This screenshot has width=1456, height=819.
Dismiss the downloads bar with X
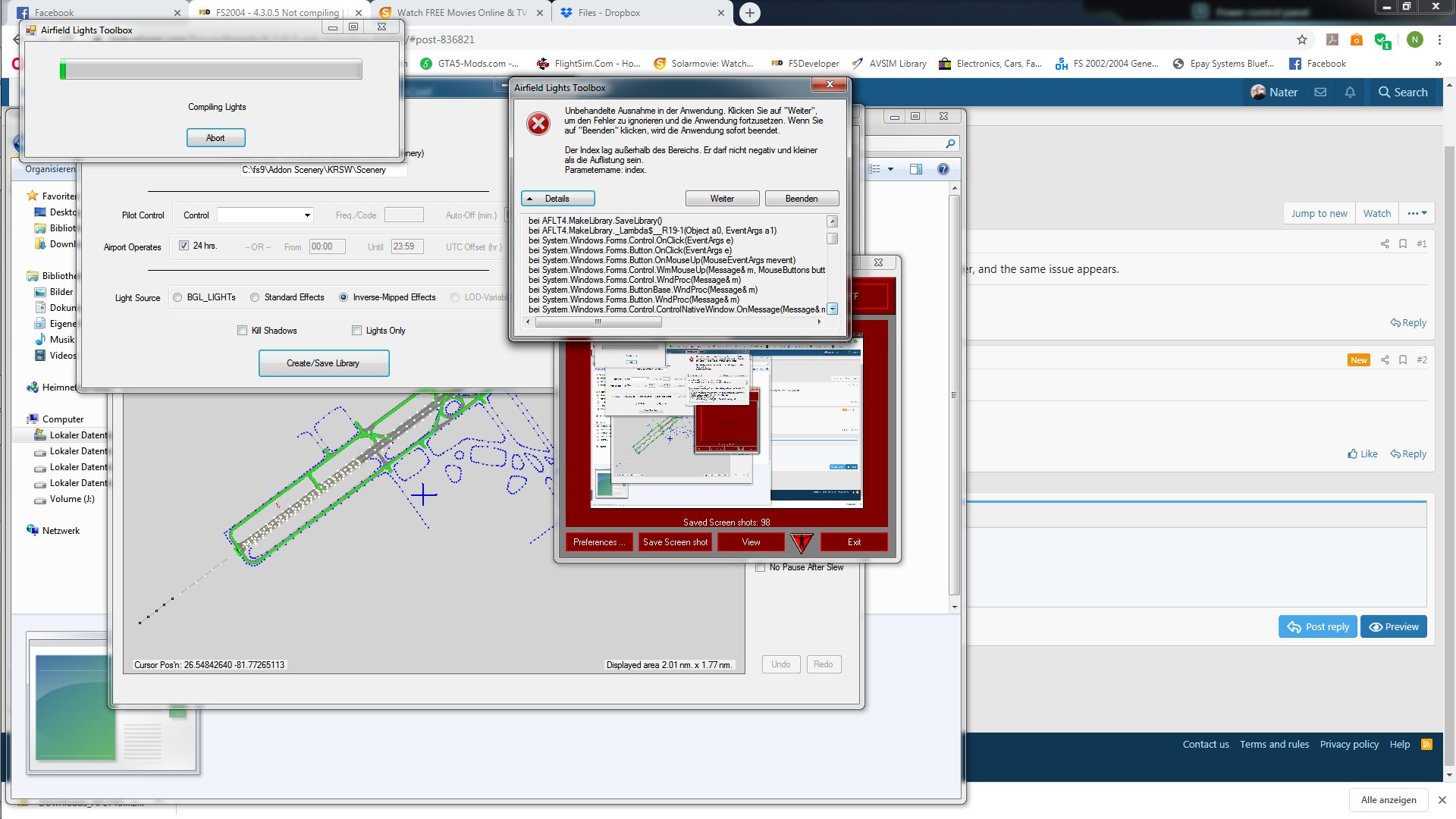(x=1442, y=800)
